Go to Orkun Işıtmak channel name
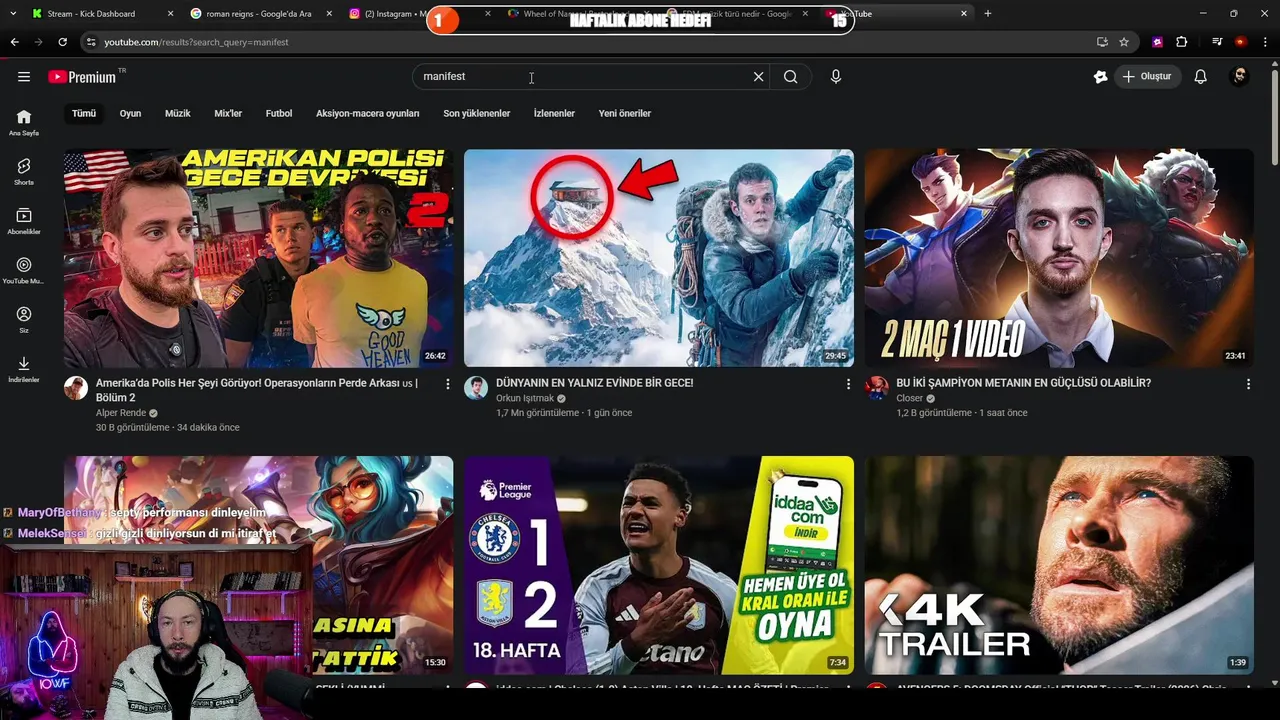Image resolution: width=1280 pixels, height=720 pixels. tap(525, 398)
